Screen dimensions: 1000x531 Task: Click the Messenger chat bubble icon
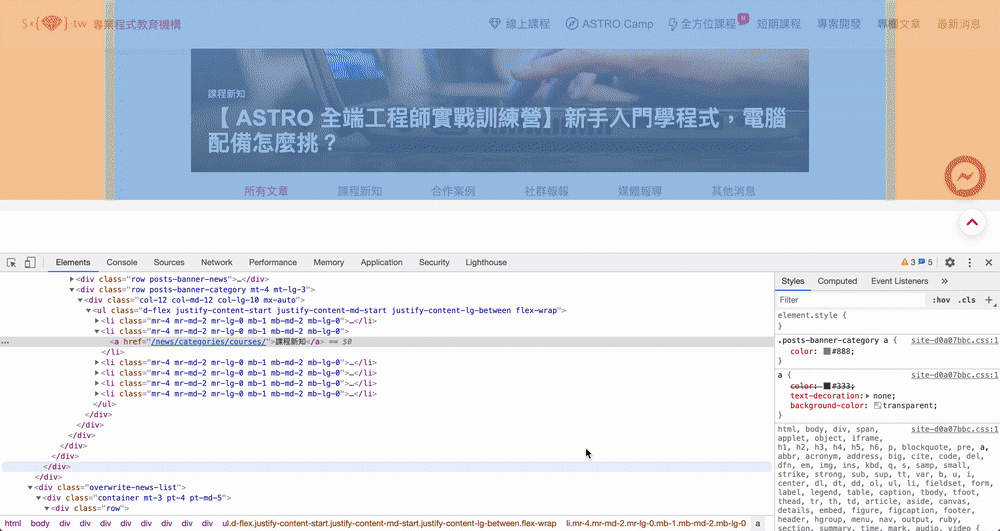965,176
